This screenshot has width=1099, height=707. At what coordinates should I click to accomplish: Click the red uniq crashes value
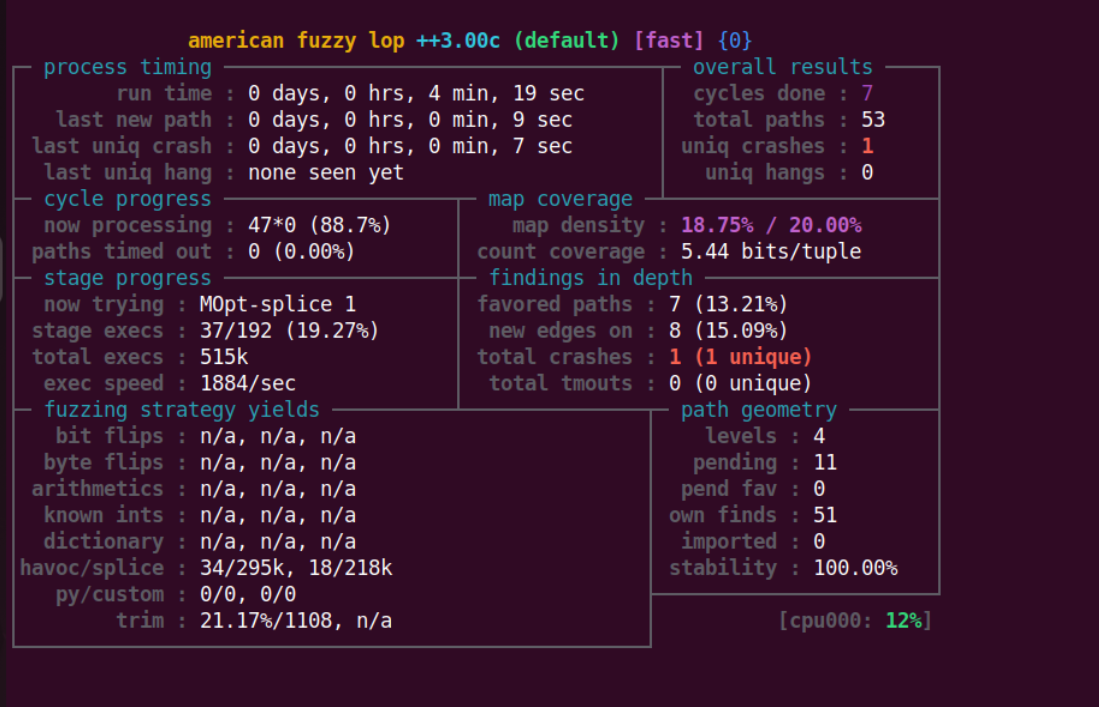coord(867,146)
